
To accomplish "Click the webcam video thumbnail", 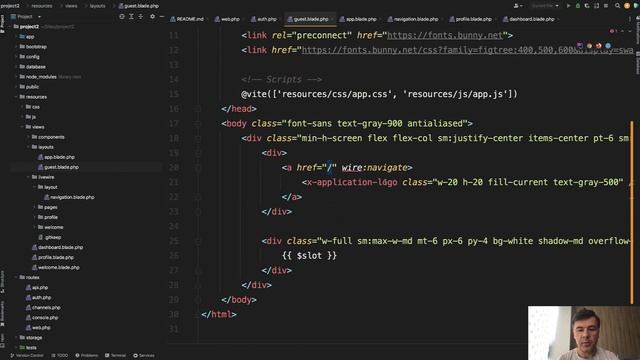I will click(584, 333).
